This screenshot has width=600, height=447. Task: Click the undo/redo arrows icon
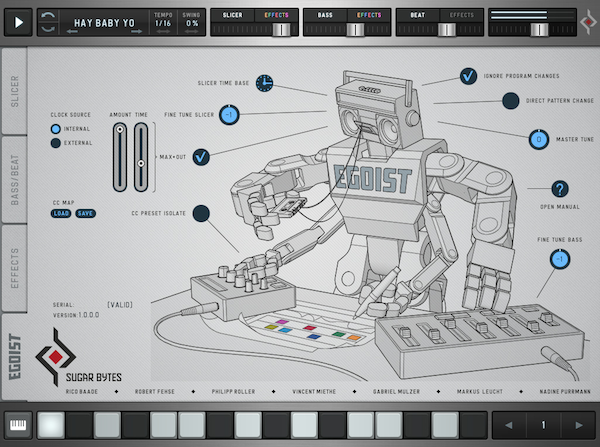(48, 23)
